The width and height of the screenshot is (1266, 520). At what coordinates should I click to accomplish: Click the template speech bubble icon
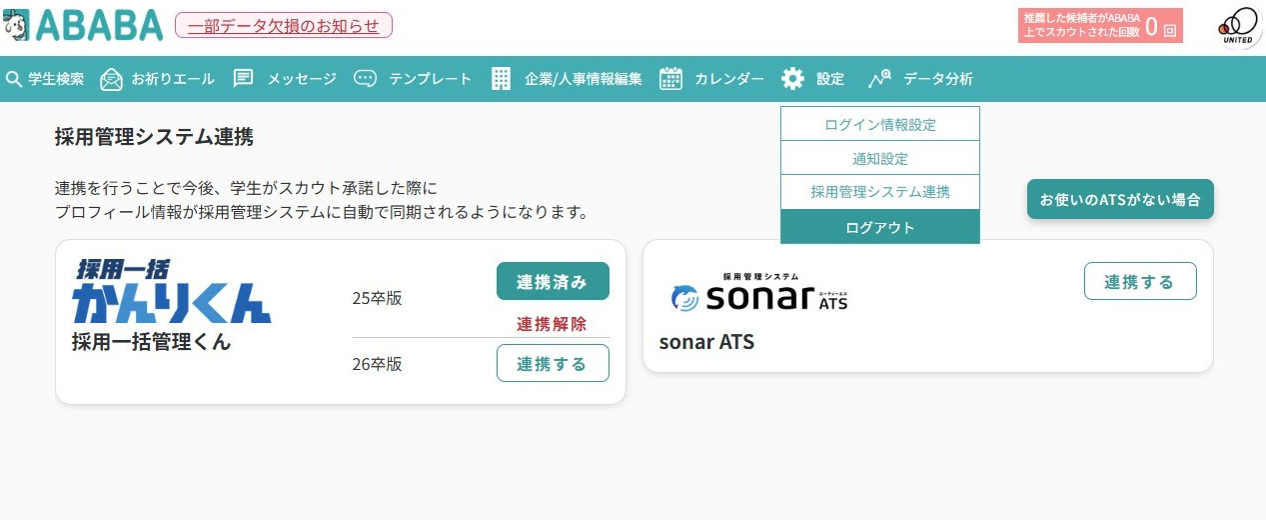[x=366, y=79]
